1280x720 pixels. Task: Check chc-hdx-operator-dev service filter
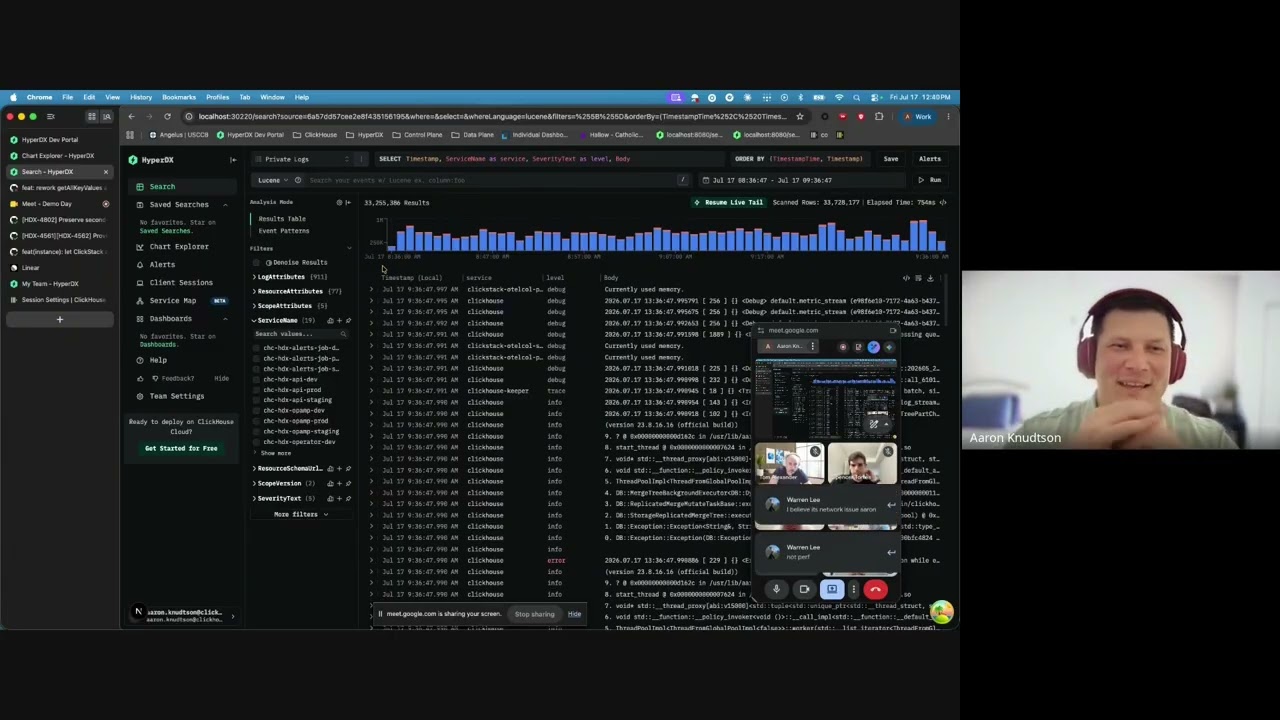(257, 442)
